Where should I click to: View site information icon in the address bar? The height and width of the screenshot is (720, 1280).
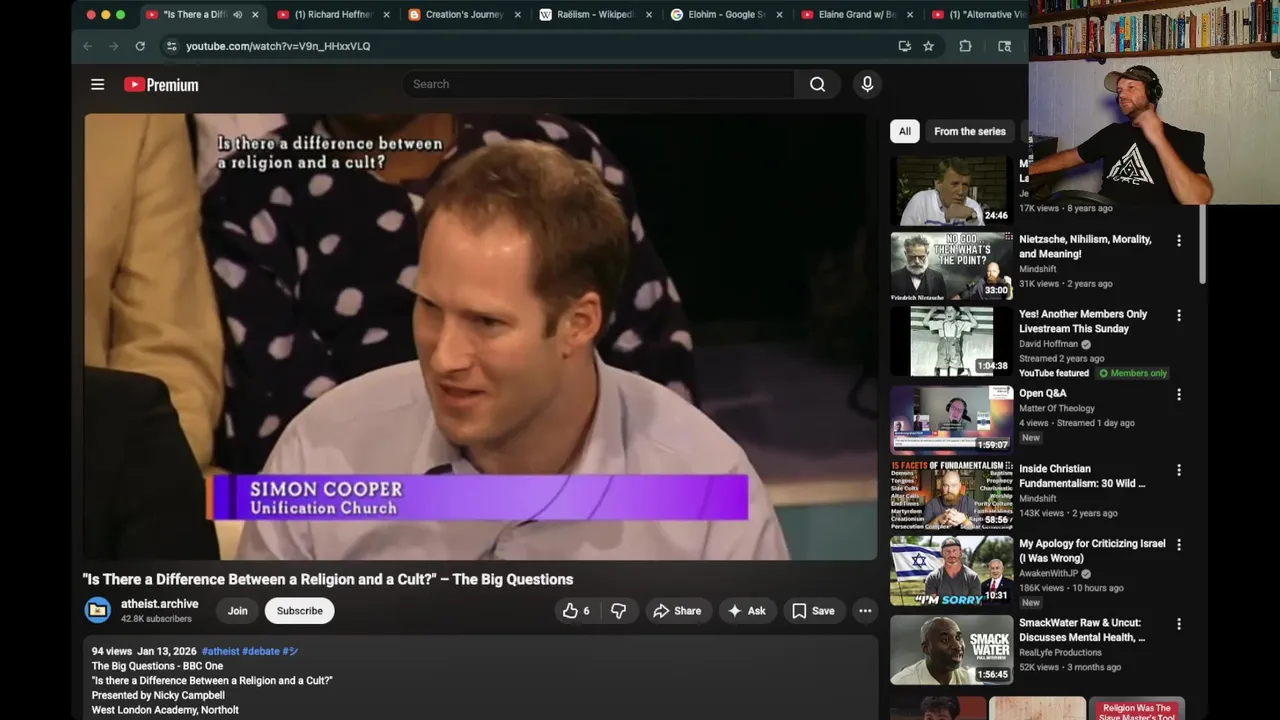(x=171, y=46)
